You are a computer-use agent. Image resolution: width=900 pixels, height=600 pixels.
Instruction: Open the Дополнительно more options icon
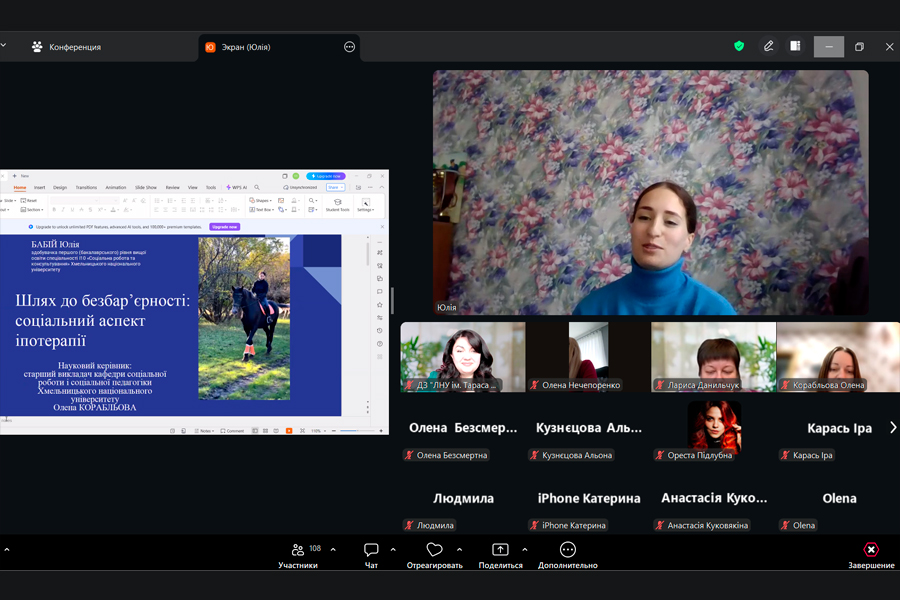tap(568, 549)
